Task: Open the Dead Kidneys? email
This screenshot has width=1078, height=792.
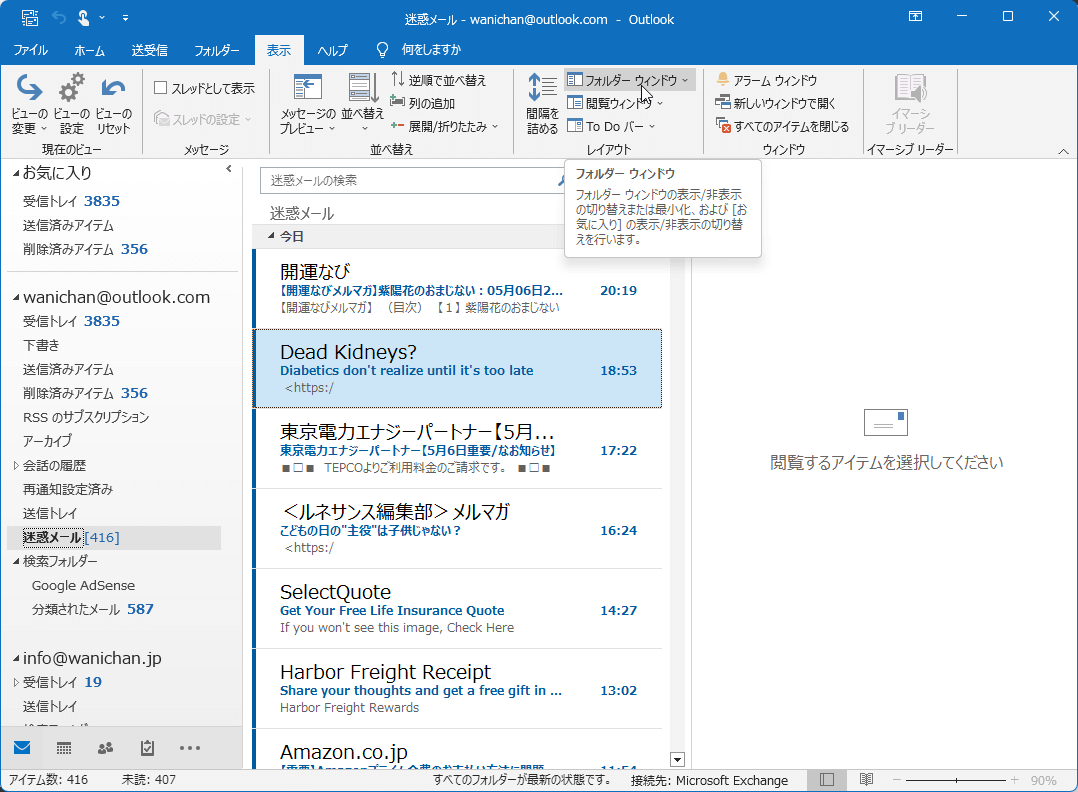Action: point(458,368)
